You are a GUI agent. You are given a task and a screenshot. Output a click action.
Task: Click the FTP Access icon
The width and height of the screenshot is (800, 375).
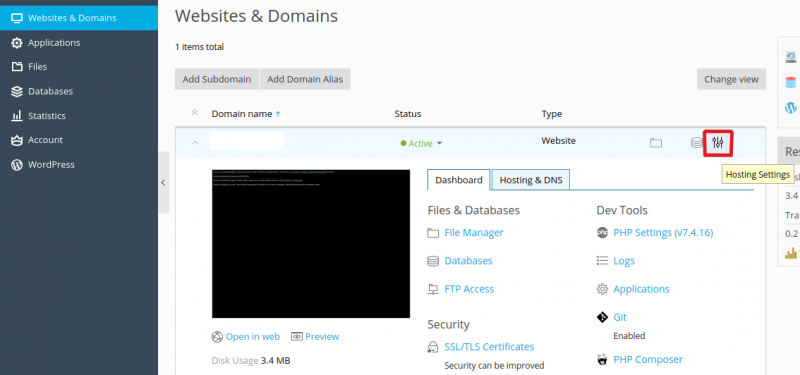click(433, 289)
